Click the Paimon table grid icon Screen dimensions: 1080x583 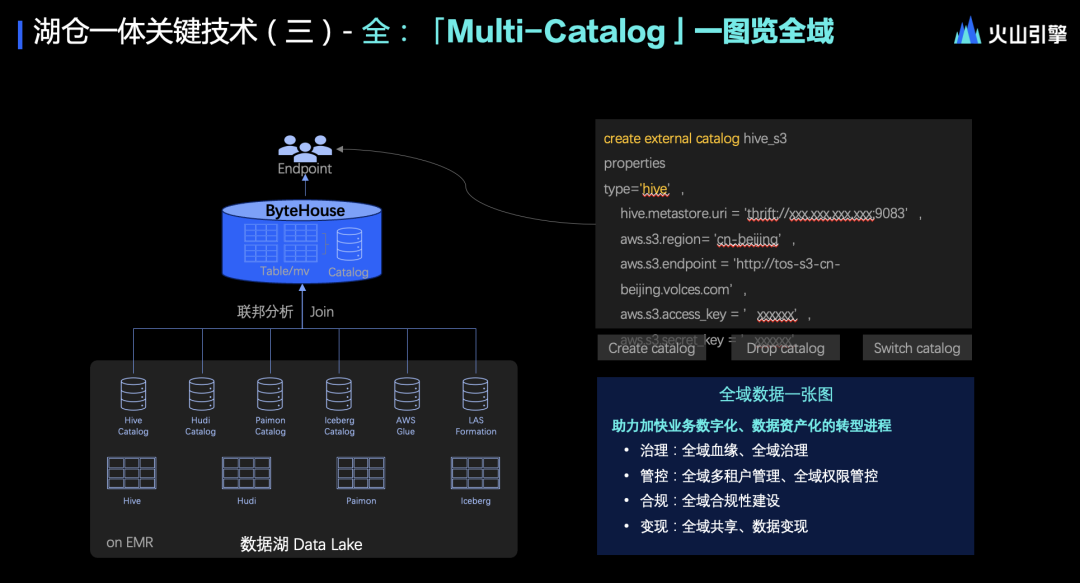pos(361,473)
